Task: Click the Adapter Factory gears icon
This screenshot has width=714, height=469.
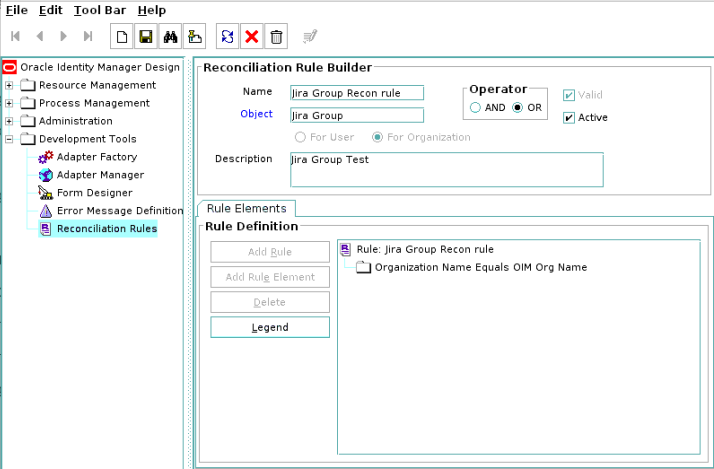Action: click(46, 157)
